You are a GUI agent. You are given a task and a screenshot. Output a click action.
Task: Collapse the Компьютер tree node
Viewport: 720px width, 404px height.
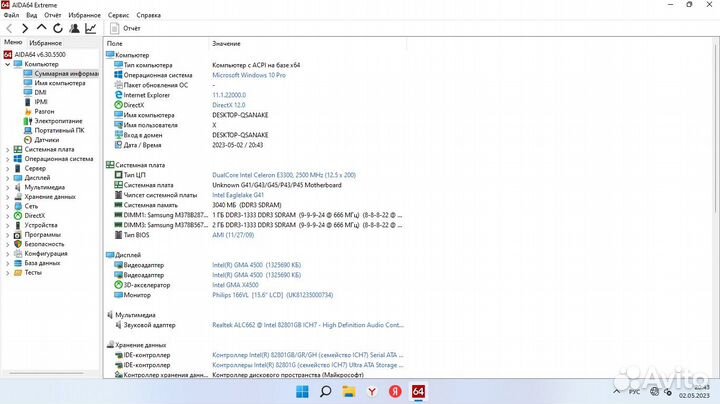click(7, 64)
